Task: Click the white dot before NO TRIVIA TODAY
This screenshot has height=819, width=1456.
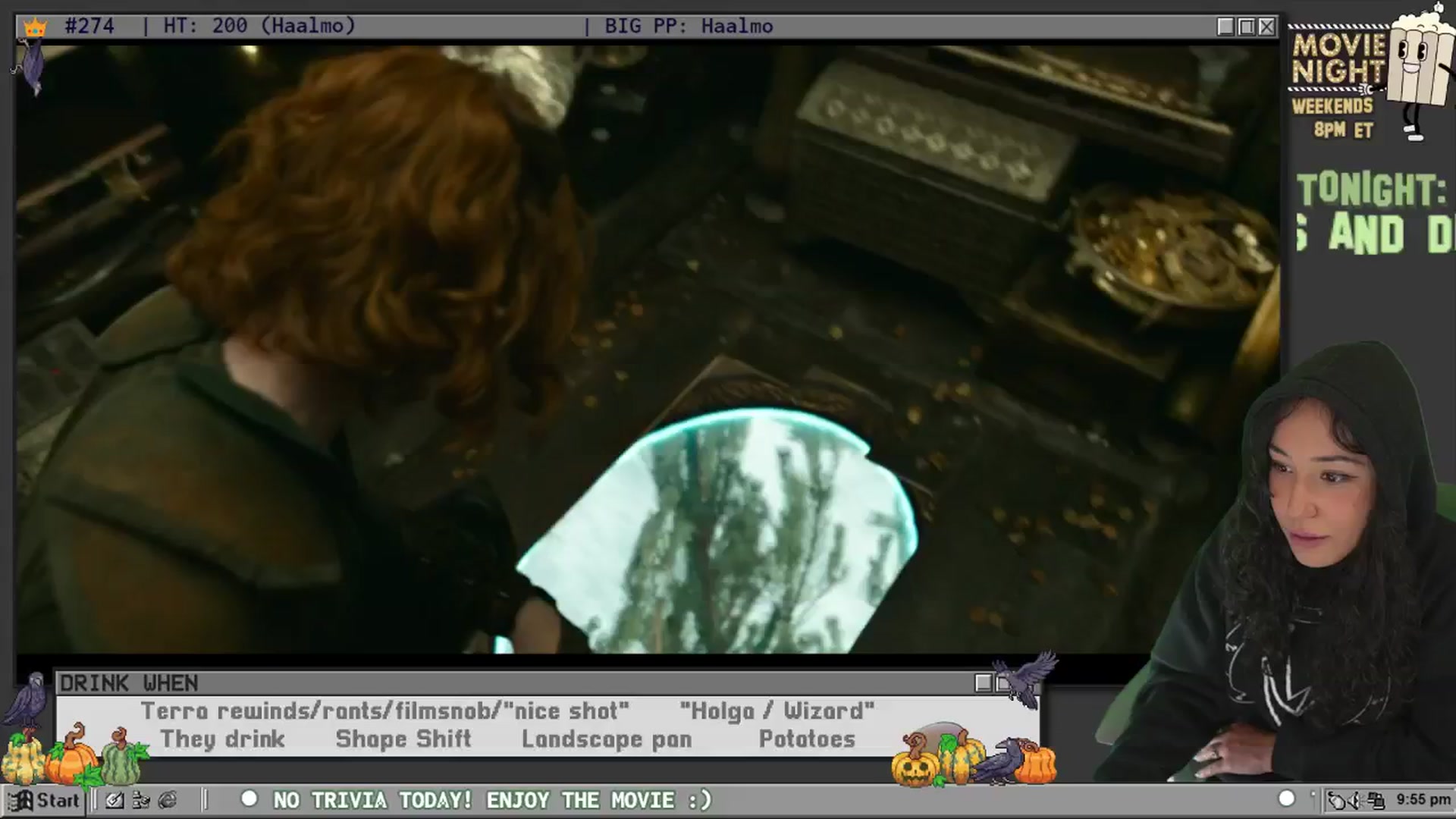Action: [x=249, y=799]
